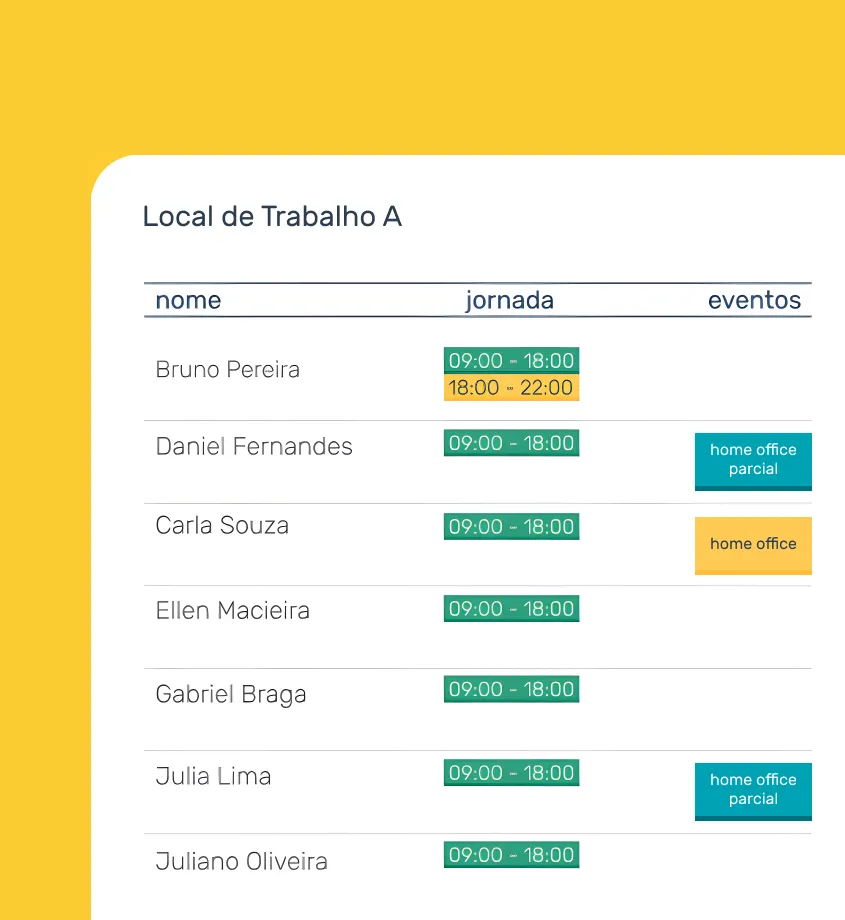Open Ellen Macieira's 09:00 - 18:00 shift
845x920 pixels.
pyautogui.click(x=511, y=608)
